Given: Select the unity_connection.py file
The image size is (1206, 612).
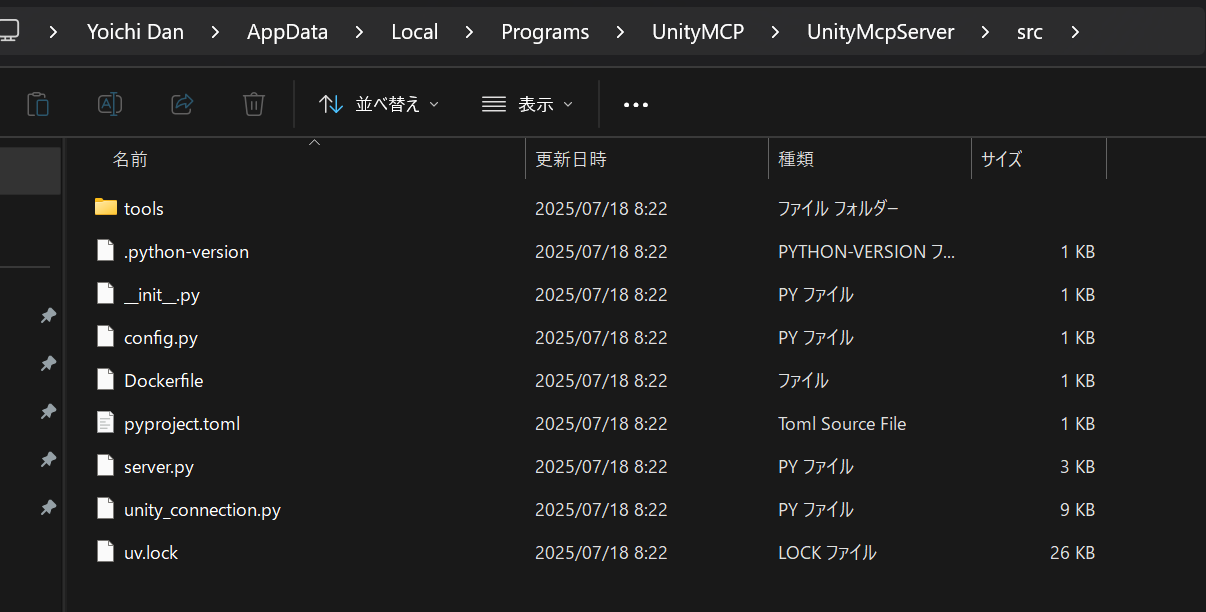Looking at the screenshot, I should [x=202, y=510].
